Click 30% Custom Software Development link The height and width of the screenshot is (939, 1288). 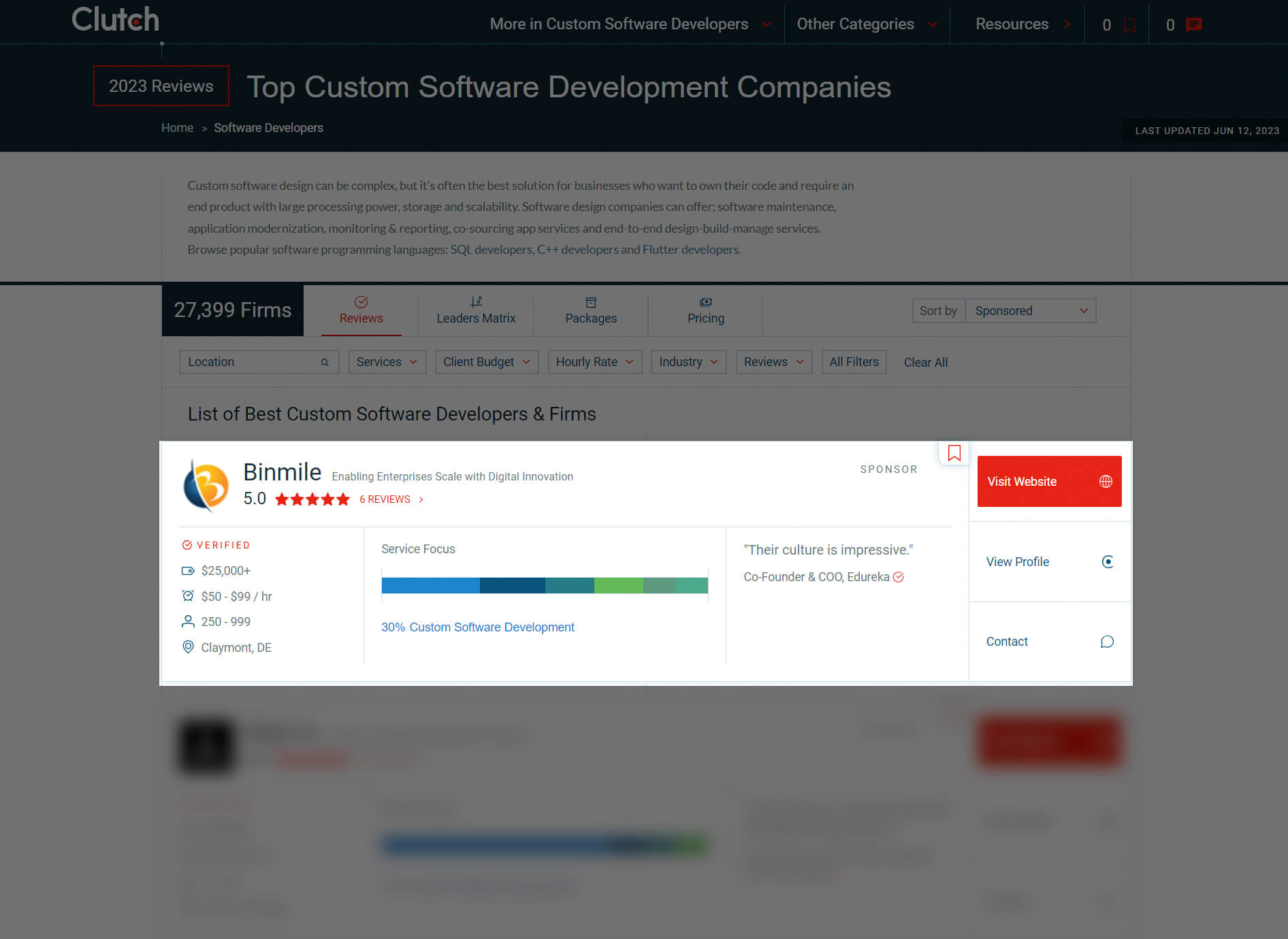(478, 627)
